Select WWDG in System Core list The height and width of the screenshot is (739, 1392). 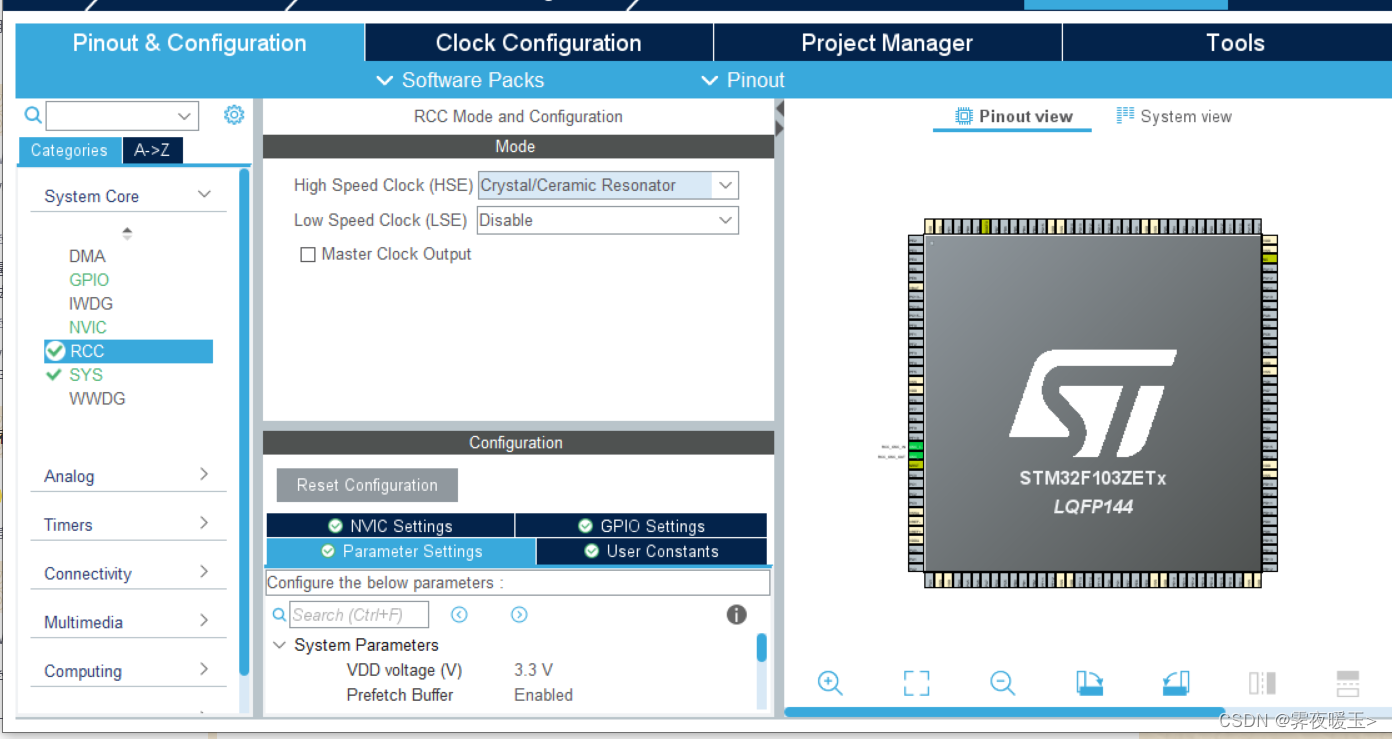pos(97,398)
